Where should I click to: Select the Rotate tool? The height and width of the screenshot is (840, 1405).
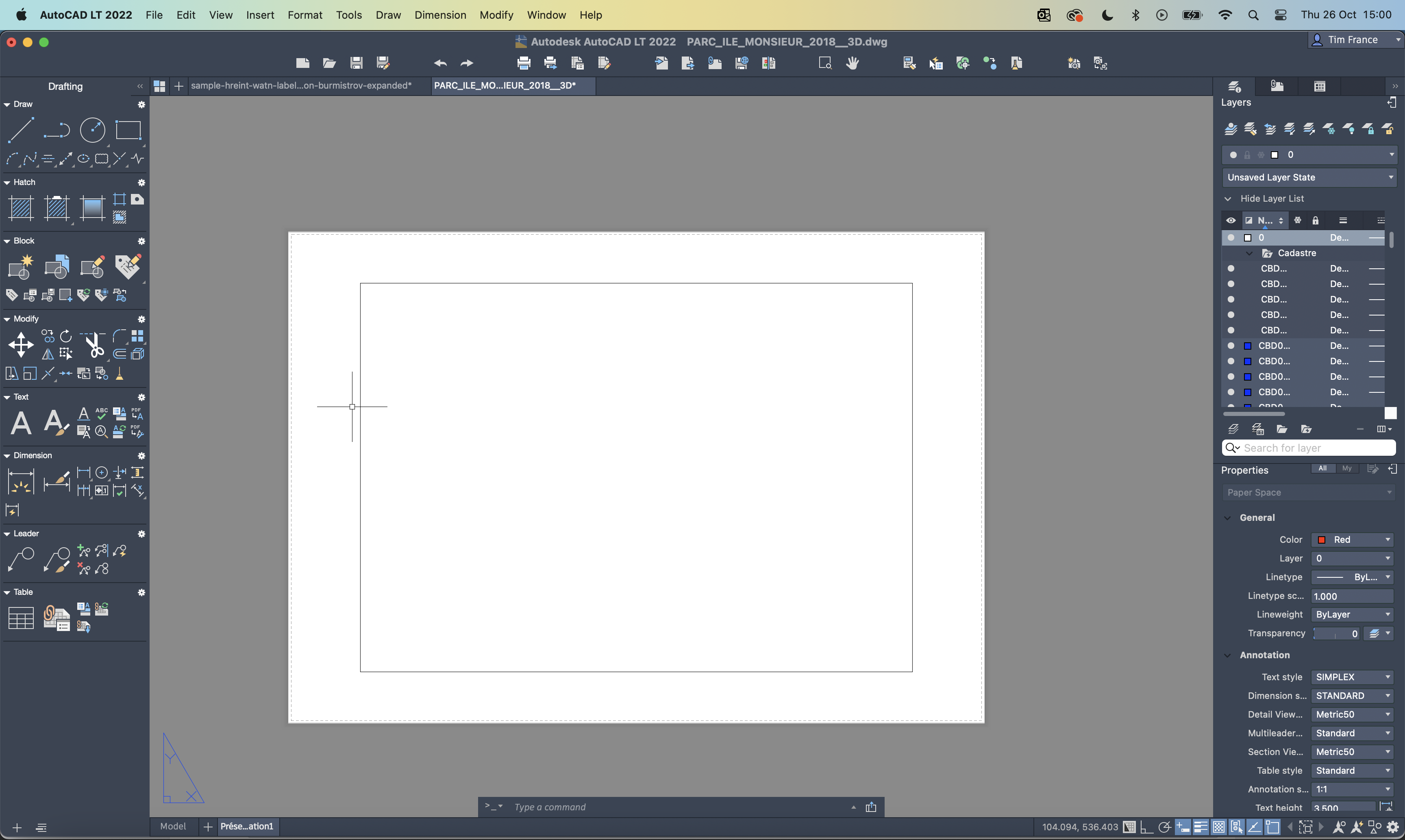(x=66, y=336)
